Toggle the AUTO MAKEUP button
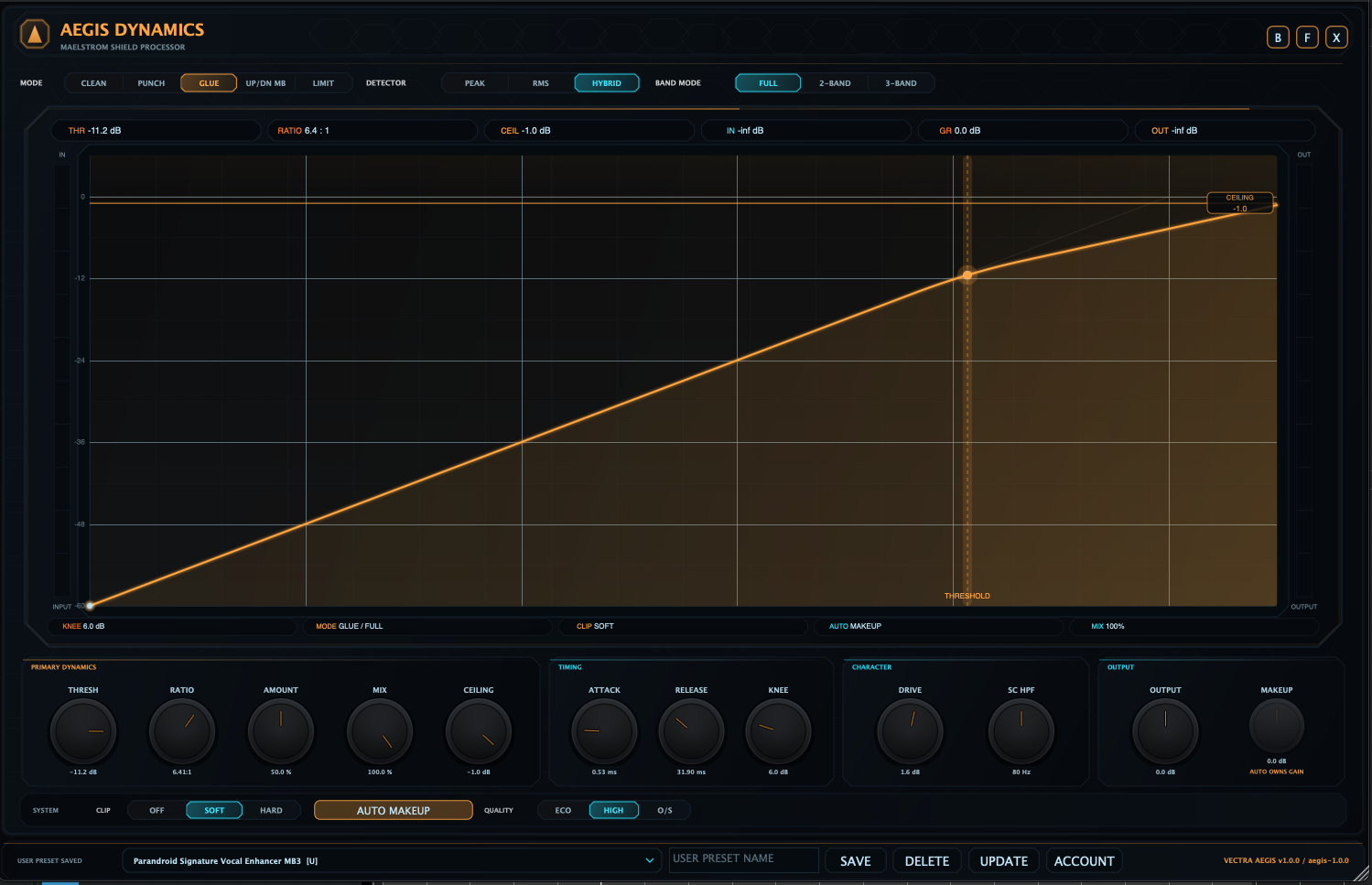 click(x=394, y=810)
